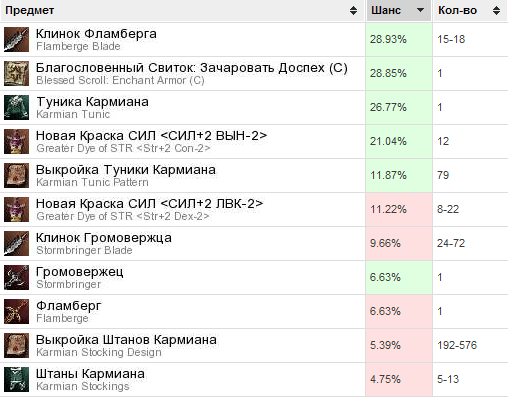The height and width of the screenshot is (398, 508).
Task: Click the green 28.93% chance cell
Action: [x=399, y=40]
